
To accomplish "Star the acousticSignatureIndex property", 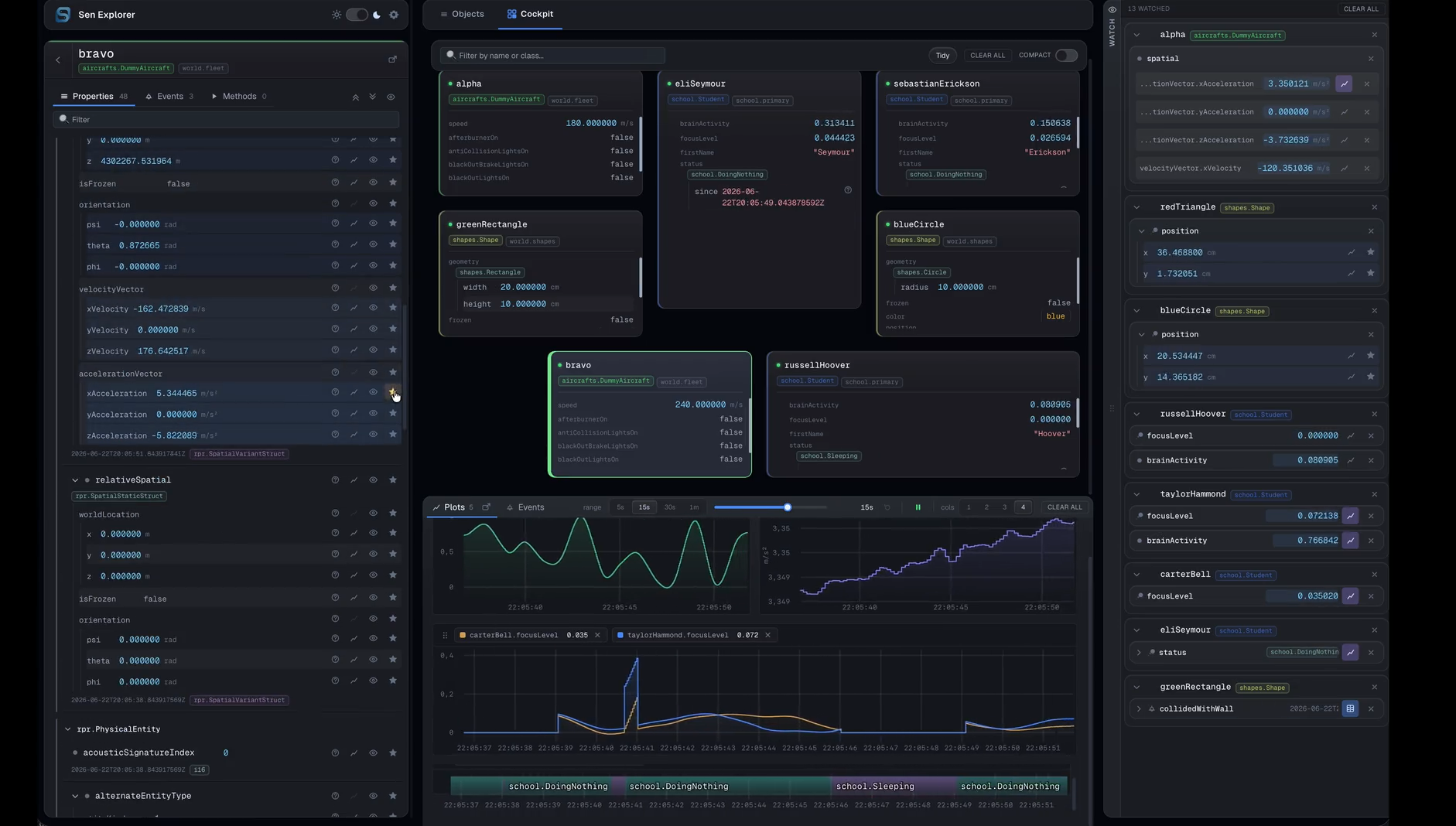I will pyautogui.click(x=393, y=753).
